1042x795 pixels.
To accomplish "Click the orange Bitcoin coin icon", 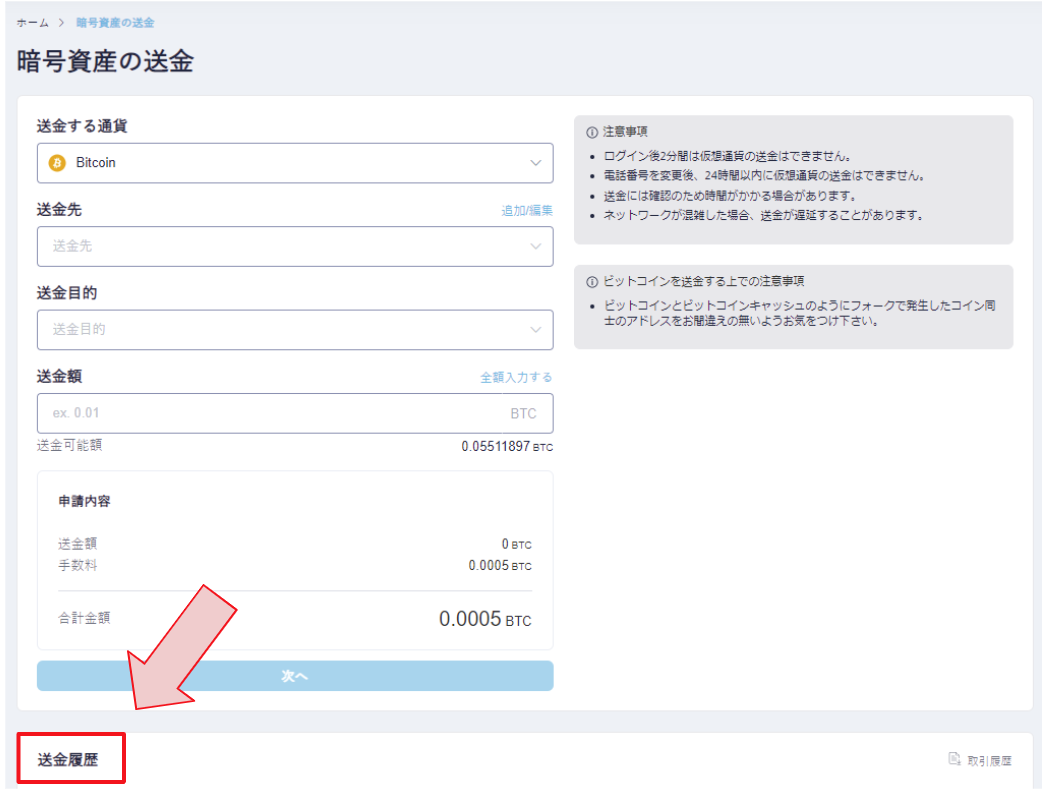I will [57, 162].
